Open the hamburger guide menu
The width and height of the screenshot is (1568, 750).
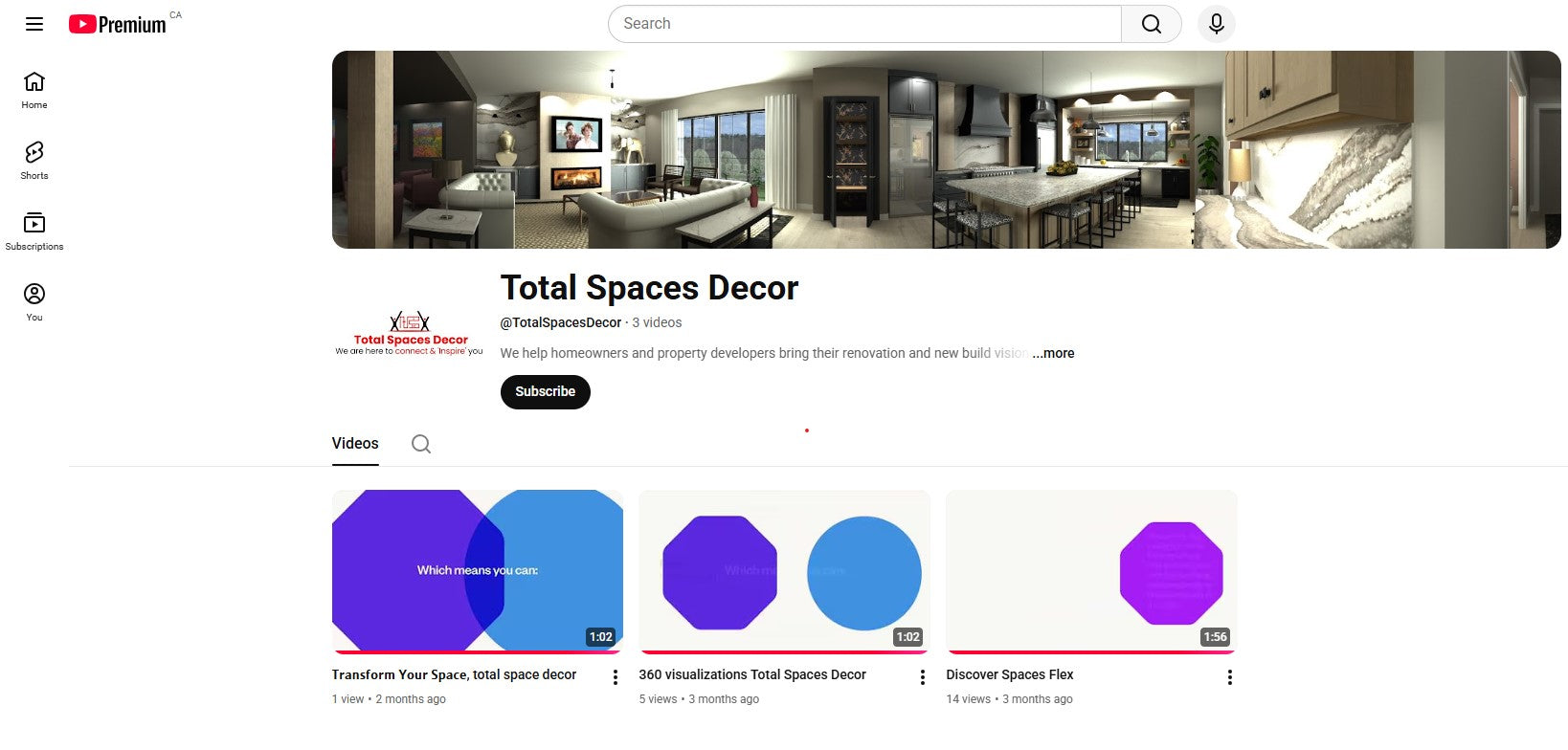[x=34, y=24]
